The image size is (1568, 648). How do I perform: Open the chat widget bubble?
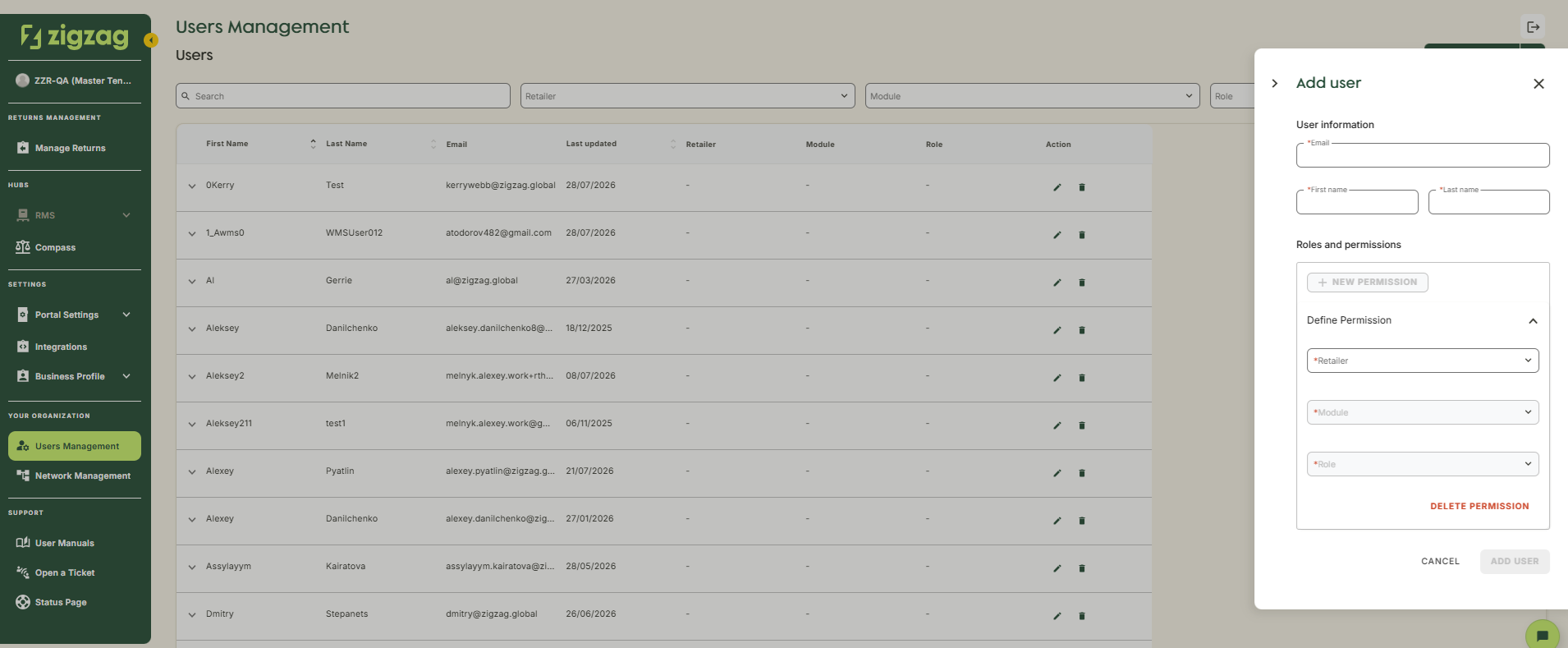point(1542,635)
